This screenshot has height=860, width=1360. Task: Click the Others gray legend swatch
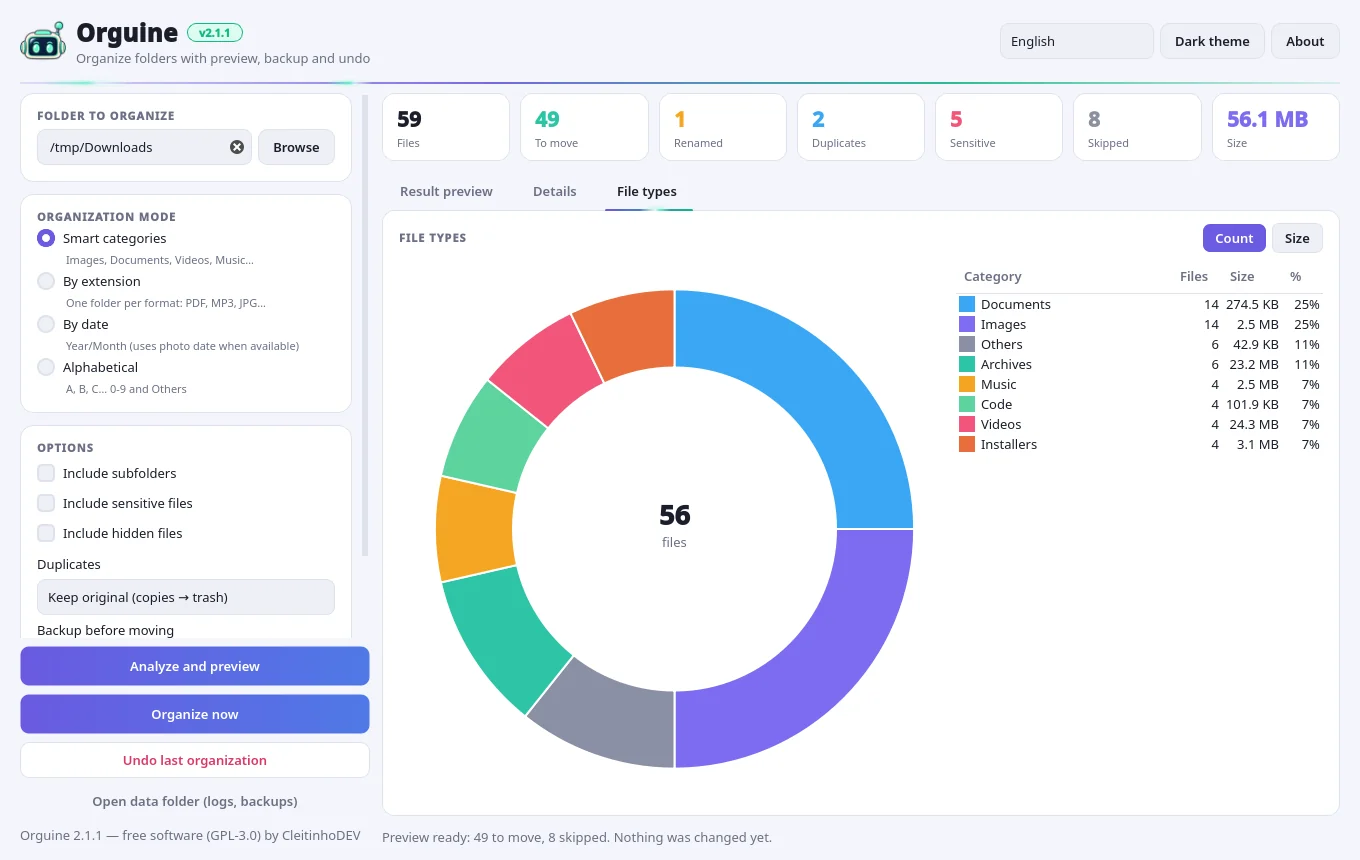coord(967,344)
